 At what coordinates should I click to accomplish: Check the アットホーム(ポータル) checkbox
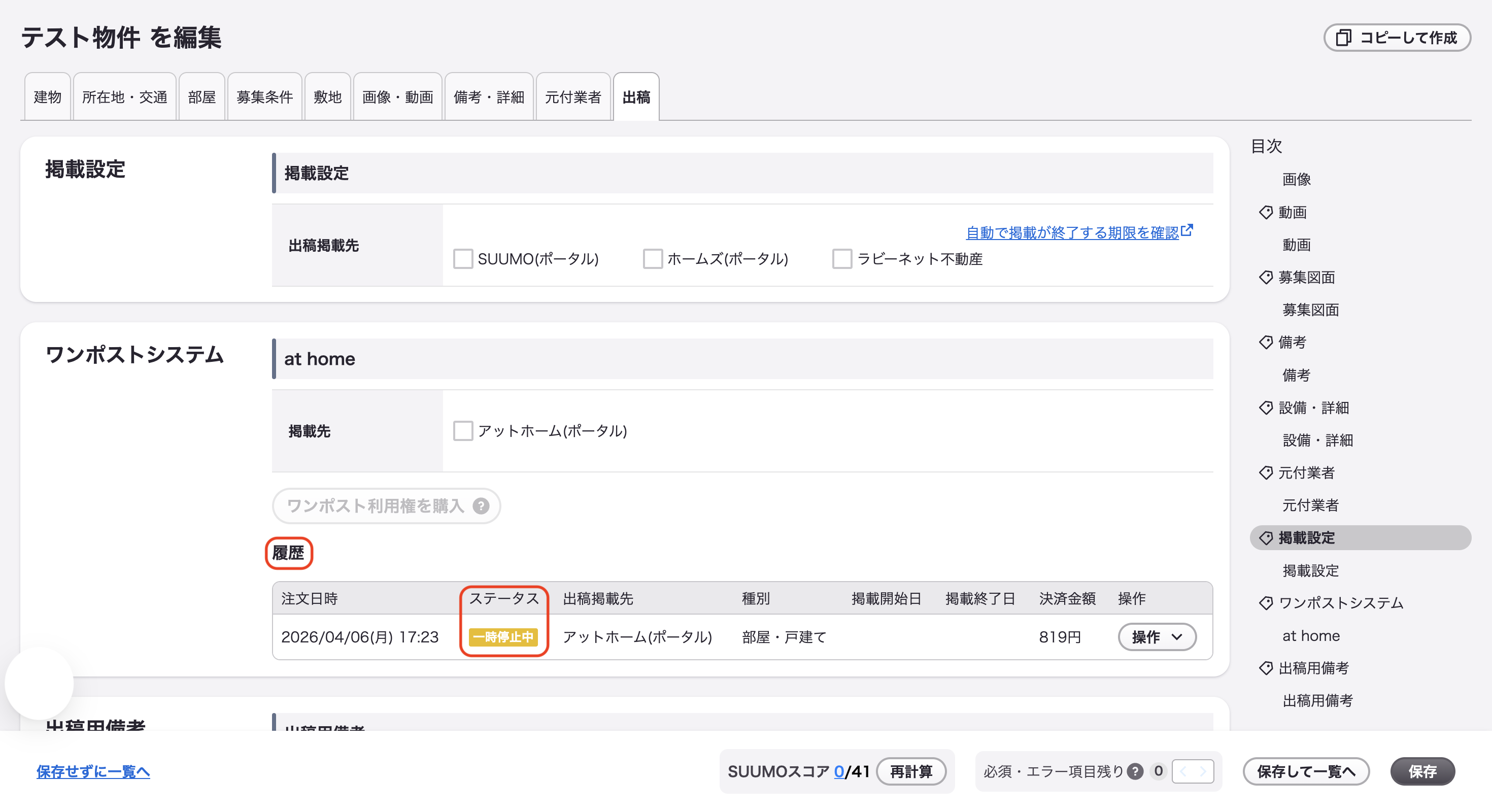pos(463,430)
